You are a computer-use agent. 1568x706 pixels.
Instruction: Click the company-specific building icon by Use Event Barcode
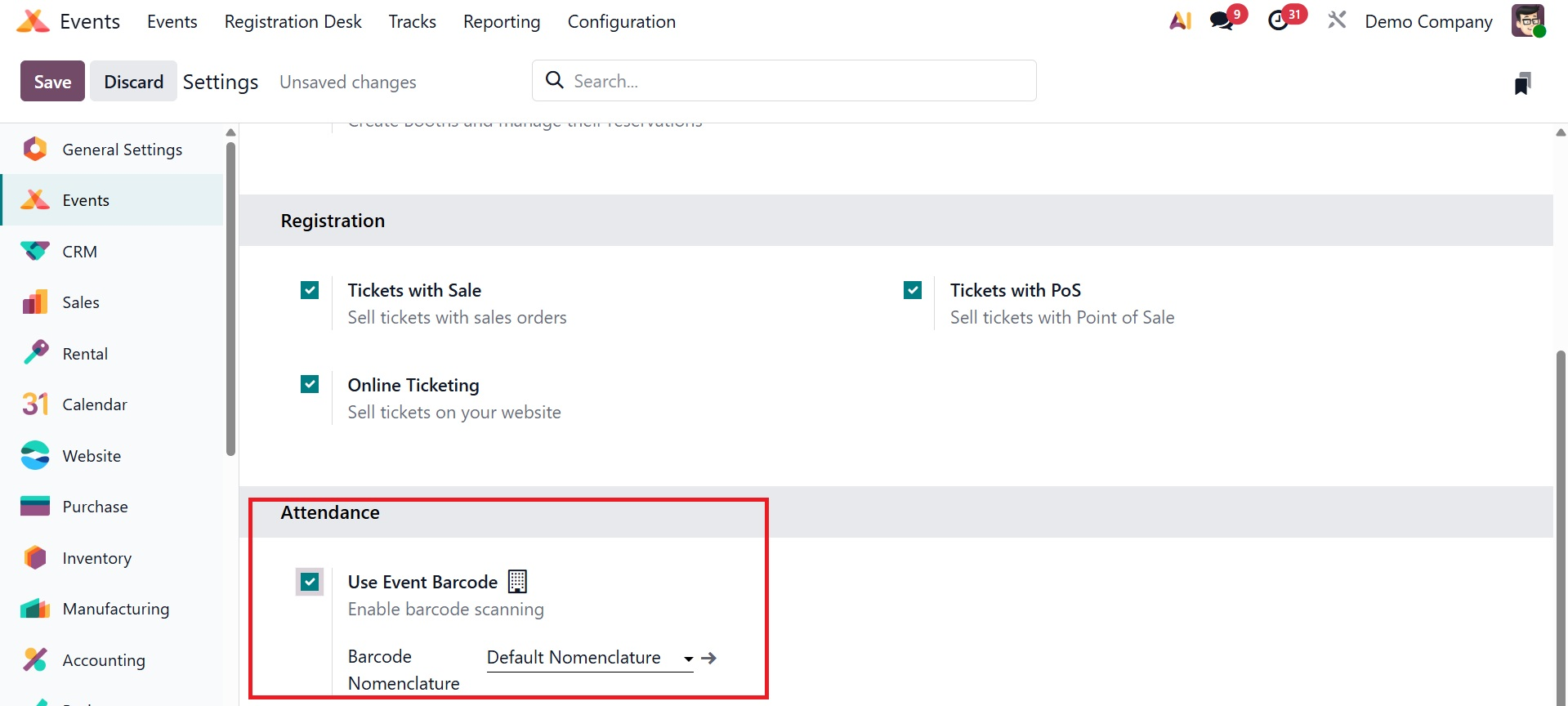[x=517, y=581]
